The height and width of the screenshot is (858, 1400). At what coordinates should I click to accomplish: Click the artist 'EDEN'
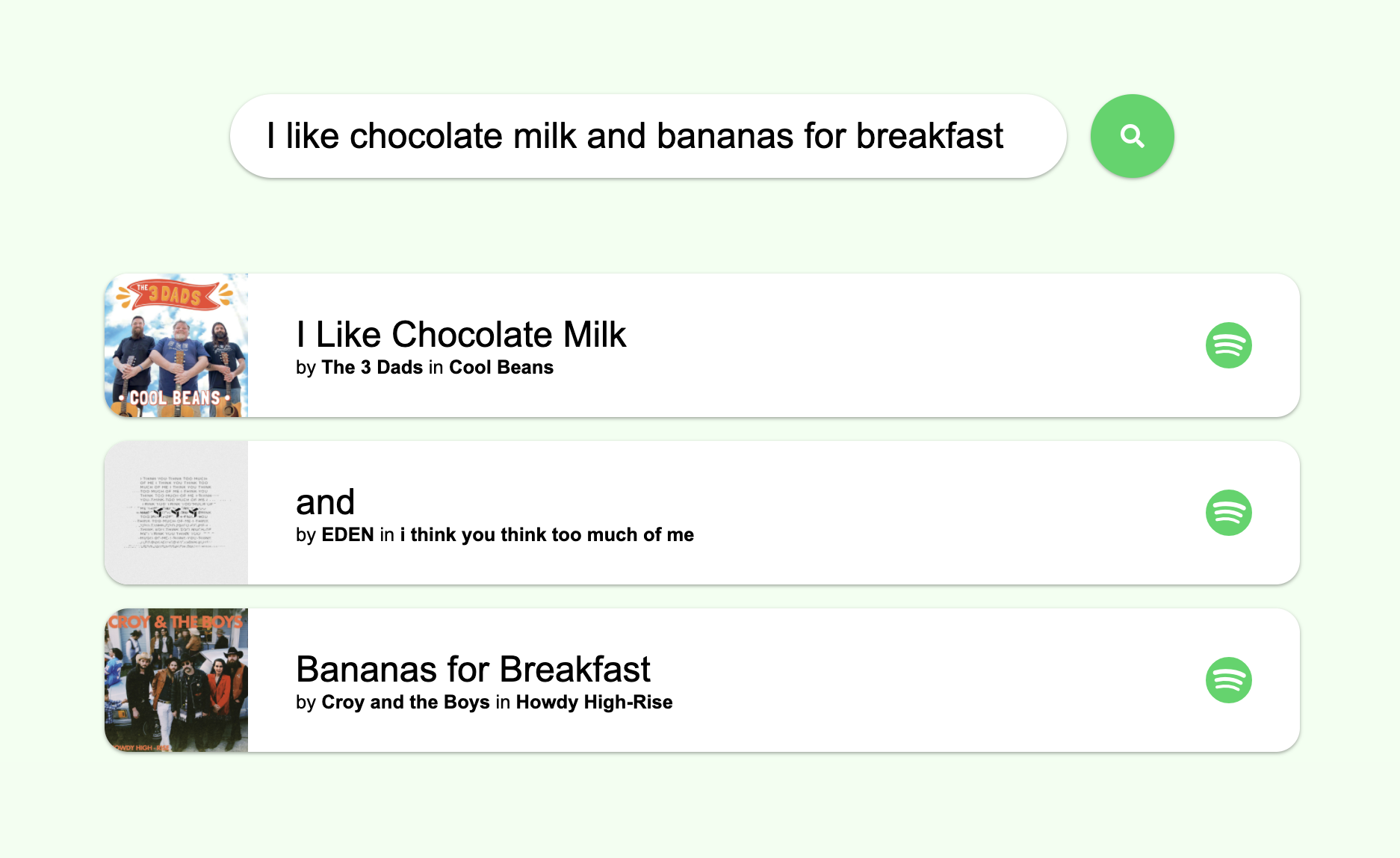[x=348, y=534]
